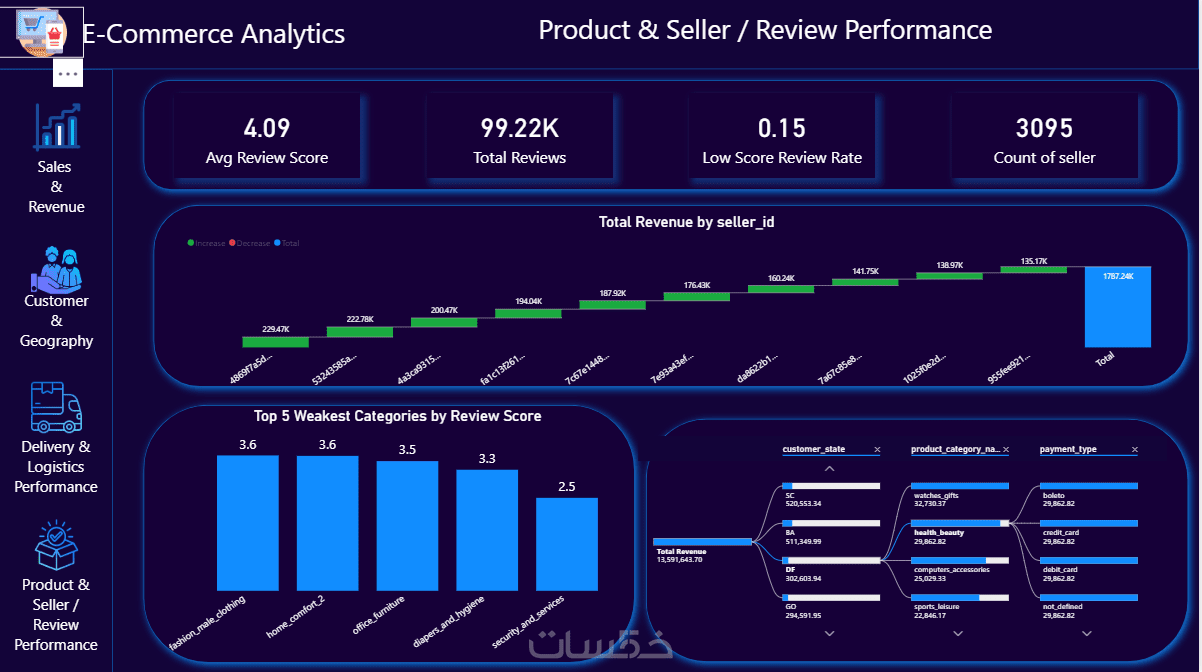
Task: Remove the payment_type level with its X
Action: (x=1133, y=450)
